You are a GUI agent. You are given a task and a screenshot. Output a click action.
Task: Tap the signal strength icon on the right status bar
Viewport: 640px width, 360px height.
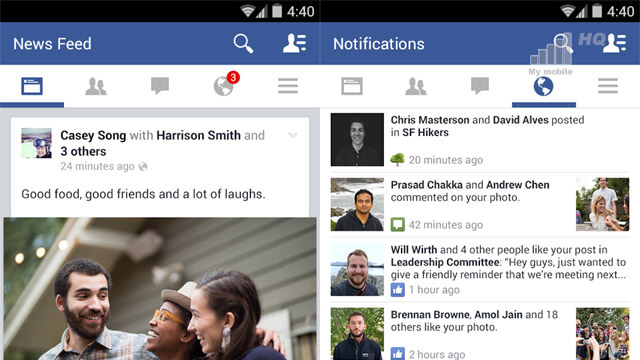click(x=581, y=12)
